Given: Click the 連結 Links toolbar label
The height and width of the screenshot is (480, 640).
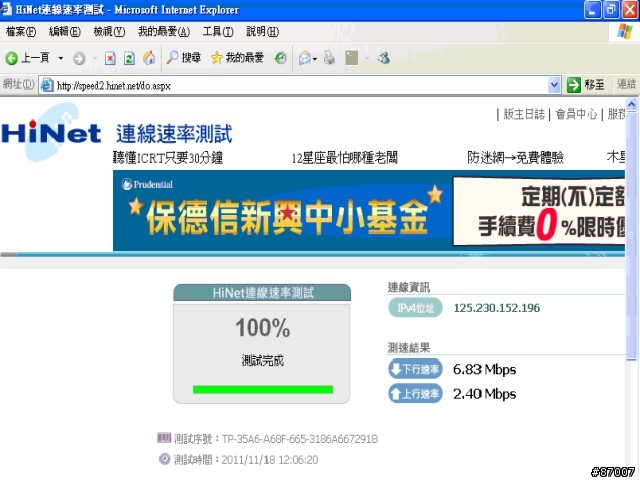Looking at the screenshot, I should click(627, 84).
